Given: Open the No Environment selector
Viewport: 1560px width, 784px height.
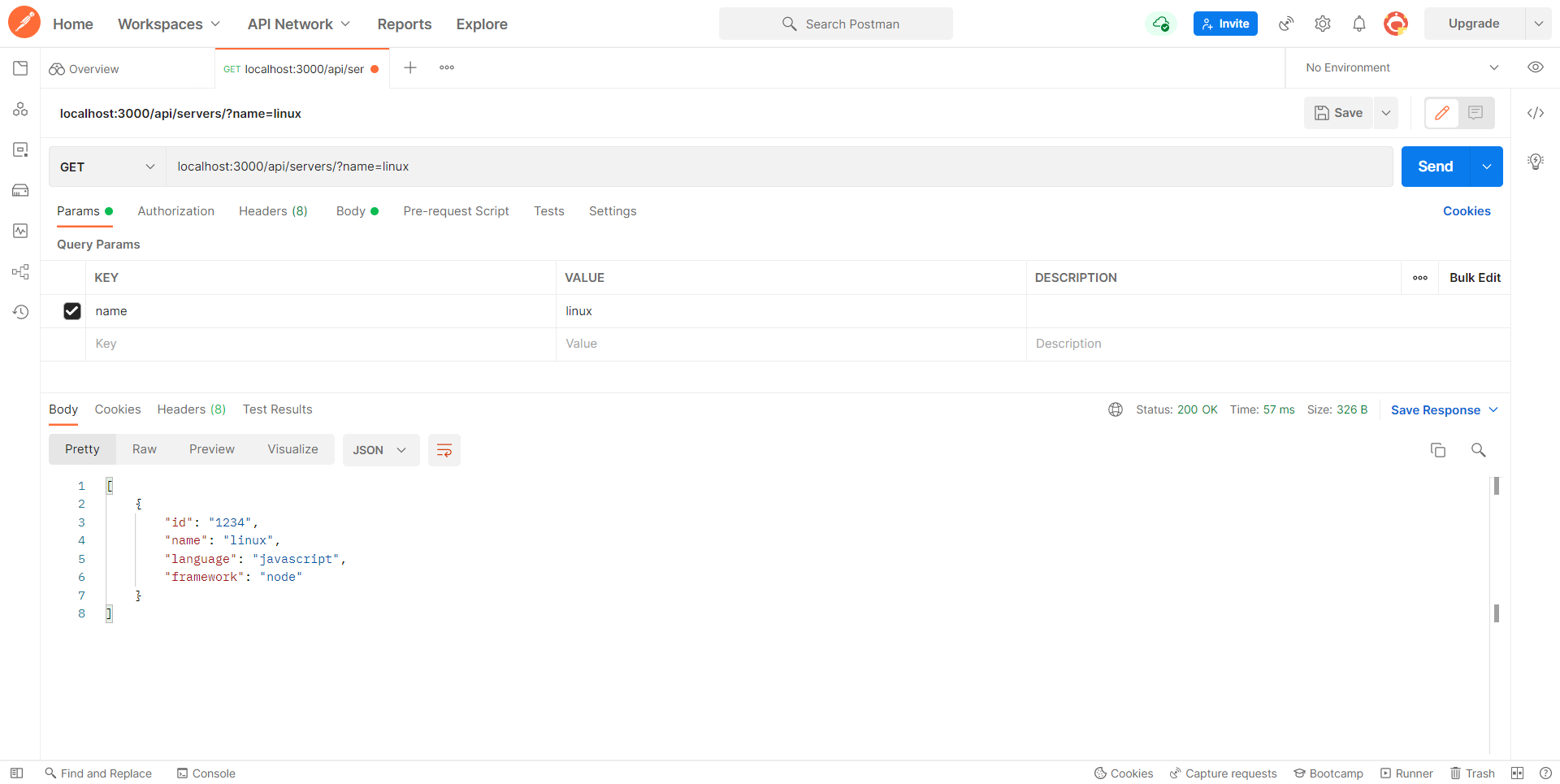Looking at the screenshot, I should [x=1399, y=67].
